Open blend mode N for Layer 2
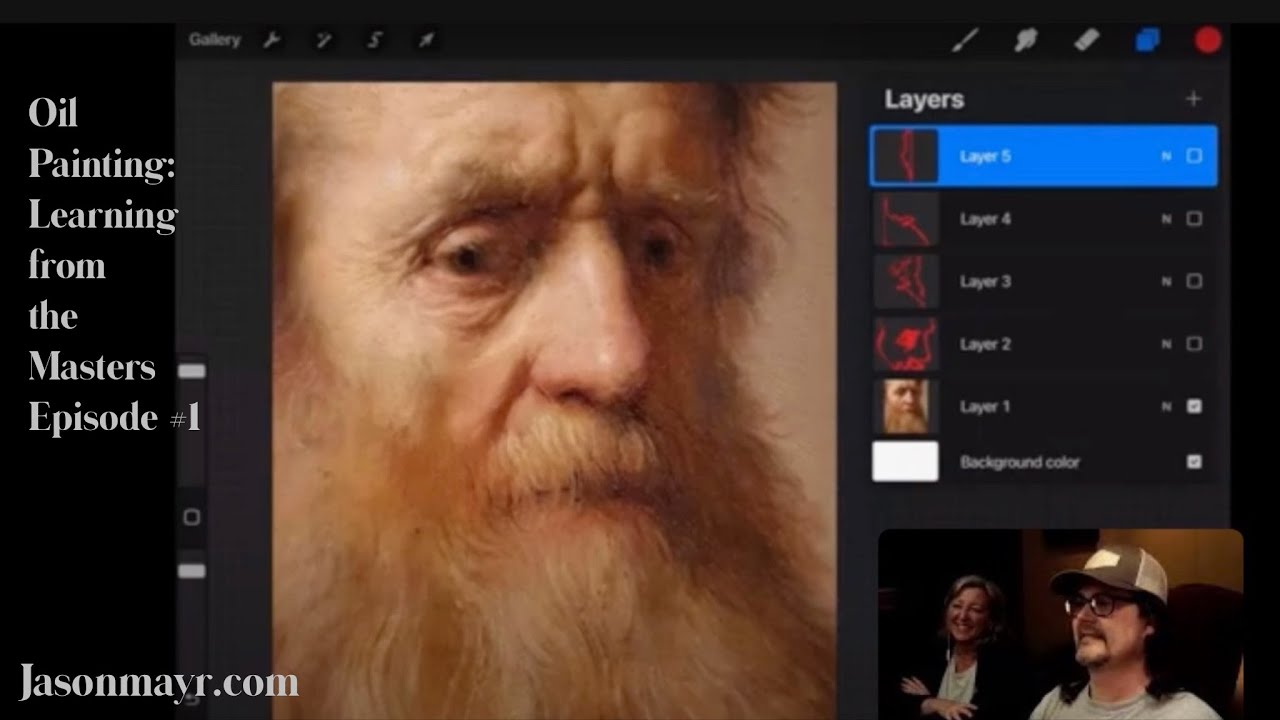 tap(1166, 344)
